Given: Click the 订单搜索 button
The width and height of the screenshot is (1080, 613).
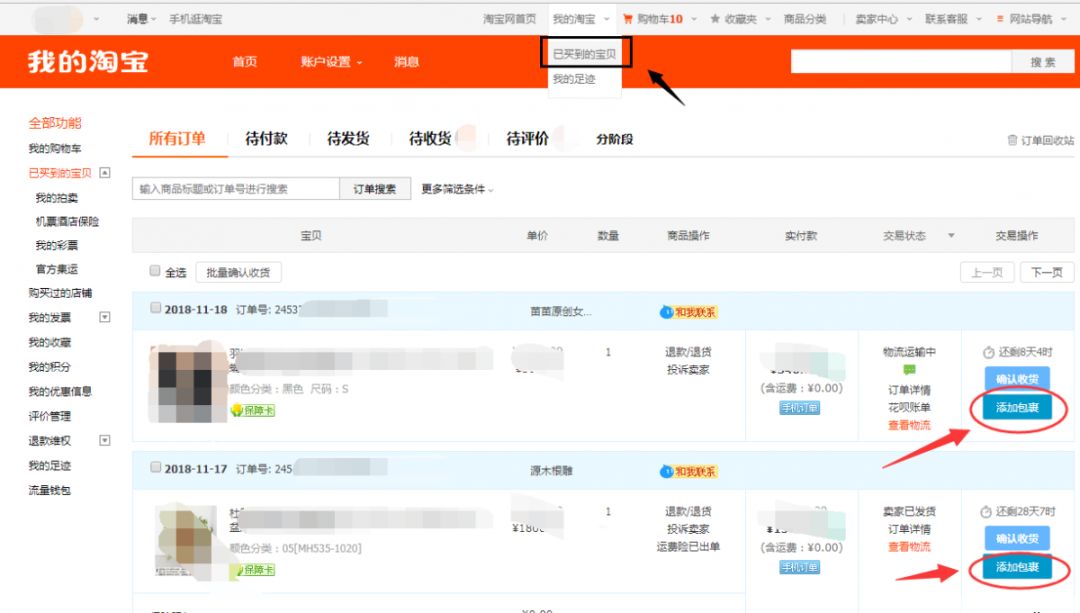Looking at the screenshot, I should pyautogui.click(x=375, y=189).
